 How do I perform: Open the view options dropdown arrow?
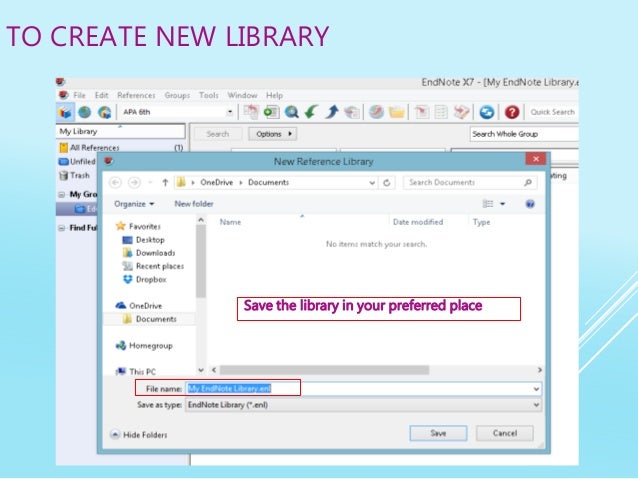click(x=503, y=204)
